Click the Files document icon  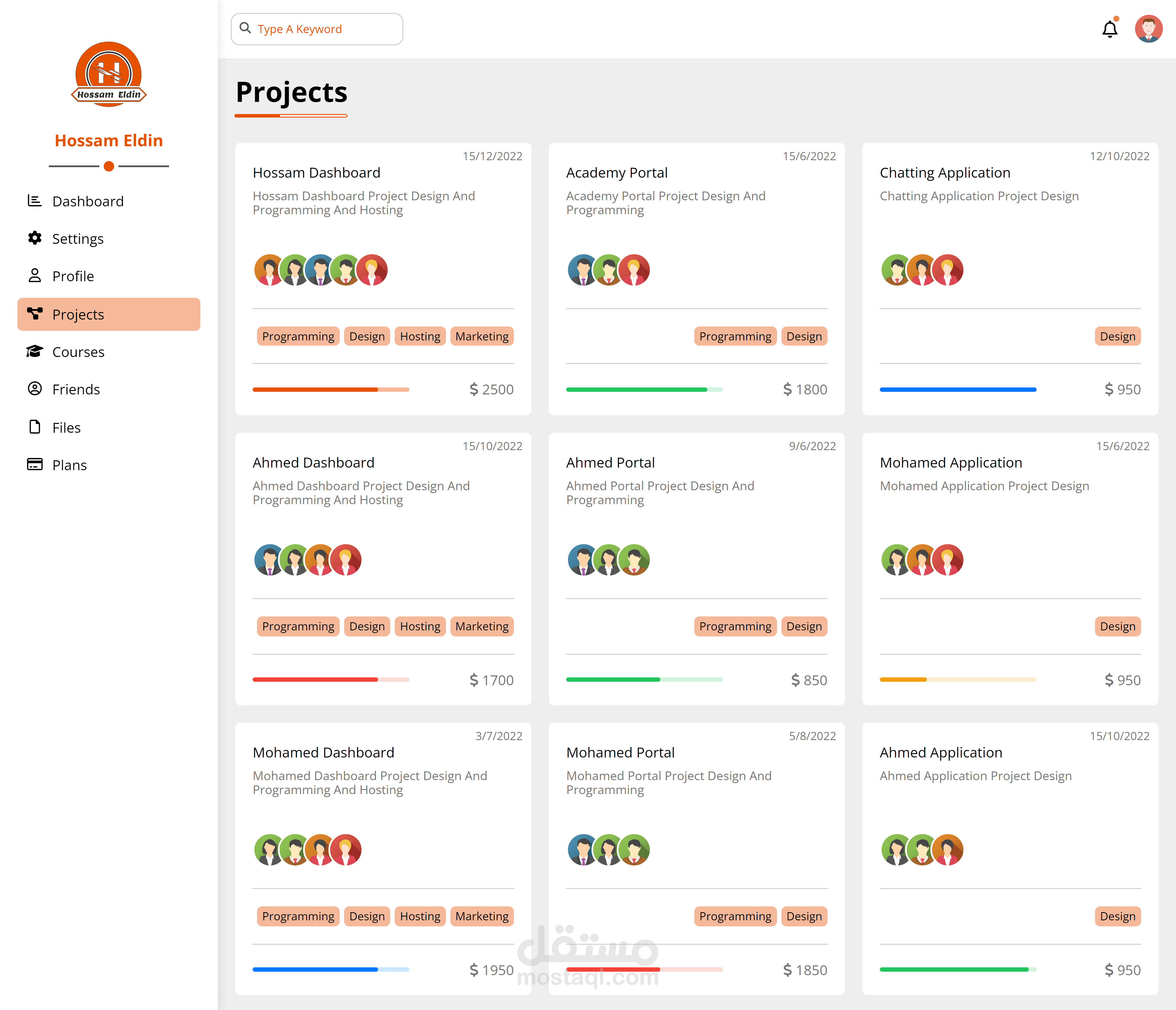click(x=35, y=427)
